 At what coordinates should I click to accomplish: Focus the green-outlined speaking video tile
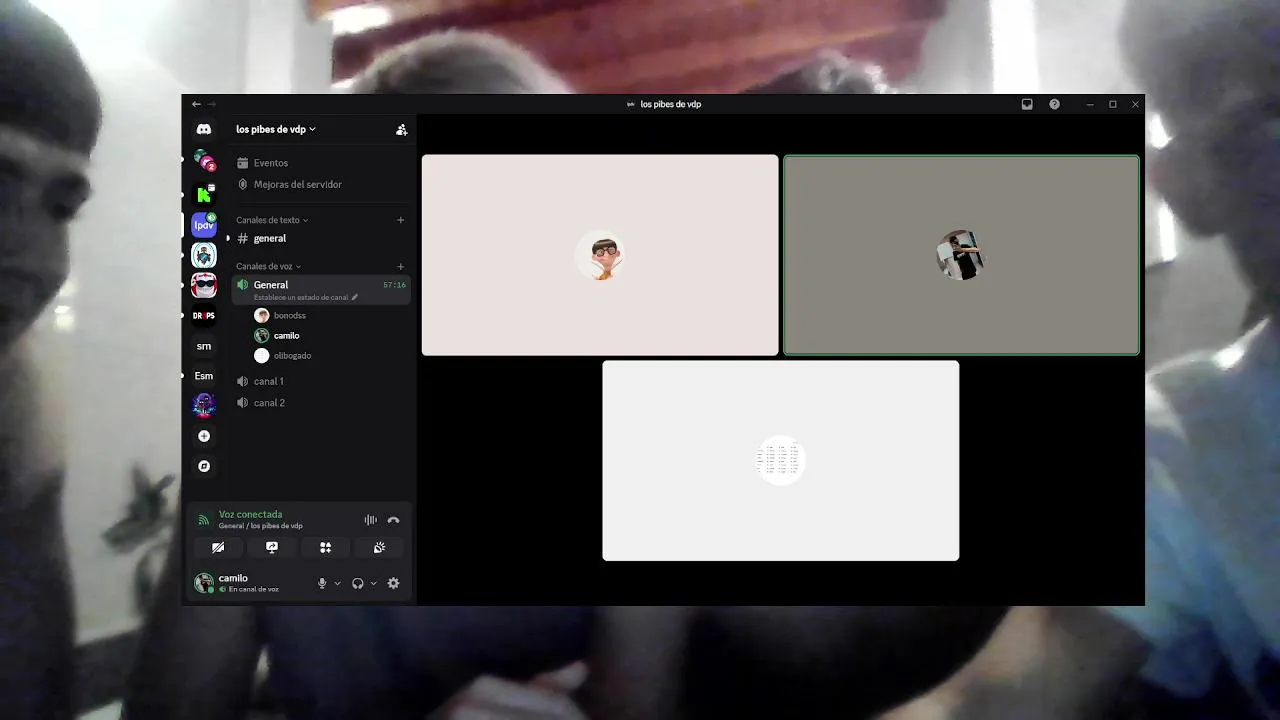[961, 255]
